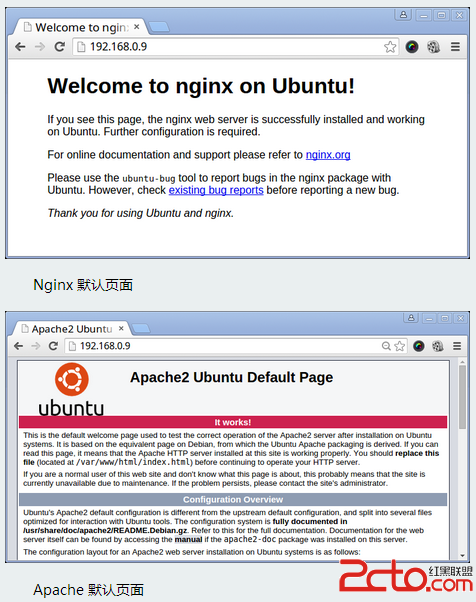Open a new tab beside the nginx tab
Viewport: 476px width, 602px height.
[x=159, y=27]
